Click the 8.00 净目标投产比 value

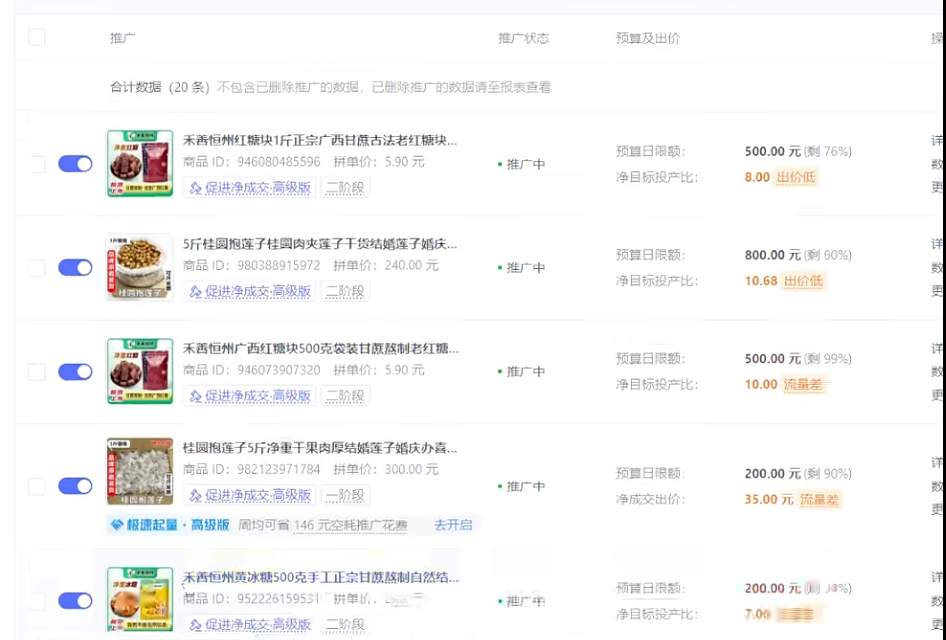click(x=757, y=177)
